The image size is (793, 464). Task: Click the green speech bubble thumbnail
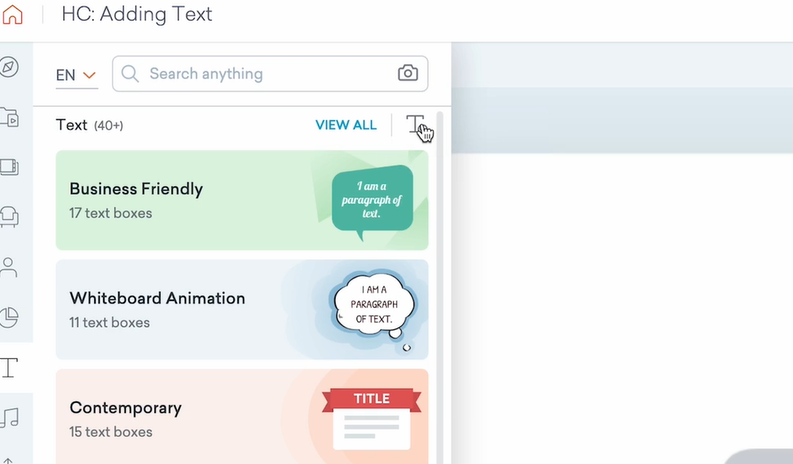tap(372, 197)
